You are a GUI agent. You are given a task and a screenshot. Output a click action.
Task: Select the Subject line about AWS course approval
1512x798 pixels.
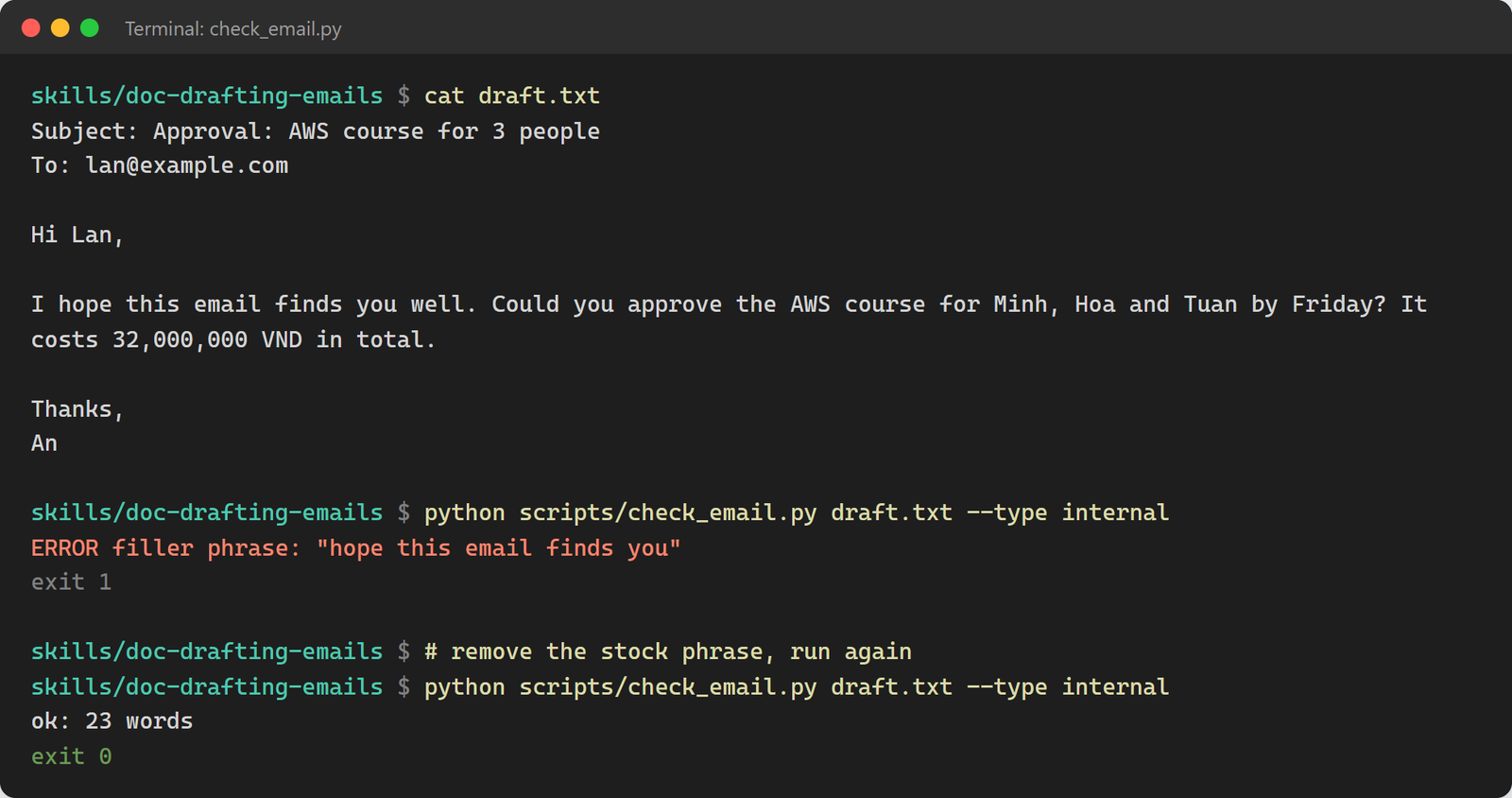click(316, 131)
